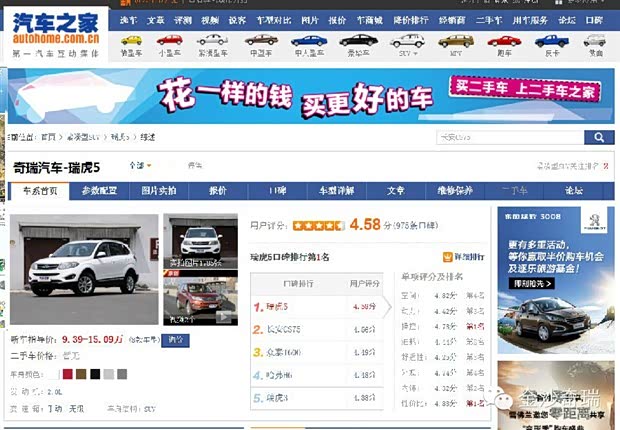Image resolution: width=620 pixels, height=430 pixels.
Task: Open the large white SUV photo
Action: (84, 269)
